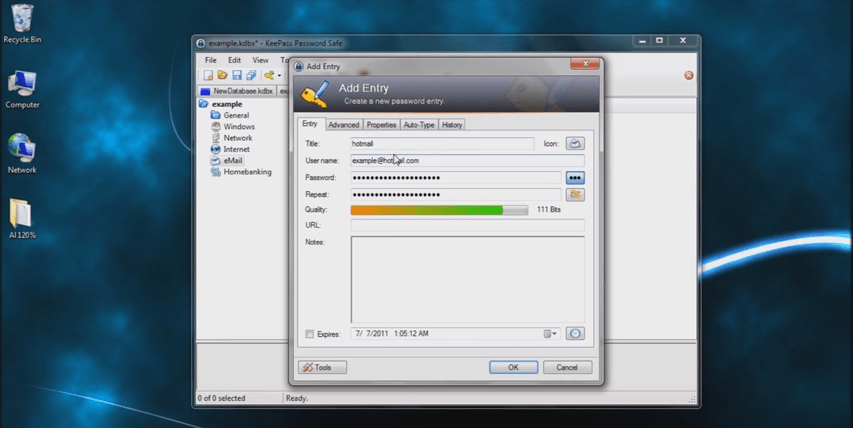
Task: Select the Entry tab
Action: coord(310,124)
